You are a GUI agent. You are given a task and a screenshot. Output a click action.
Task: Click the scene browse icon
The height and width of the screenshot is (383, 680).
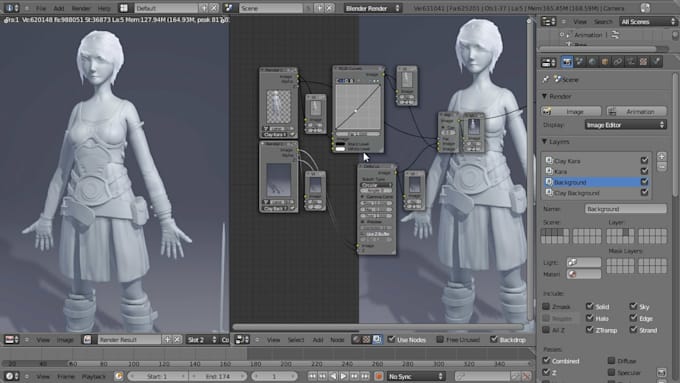[229, 8]
